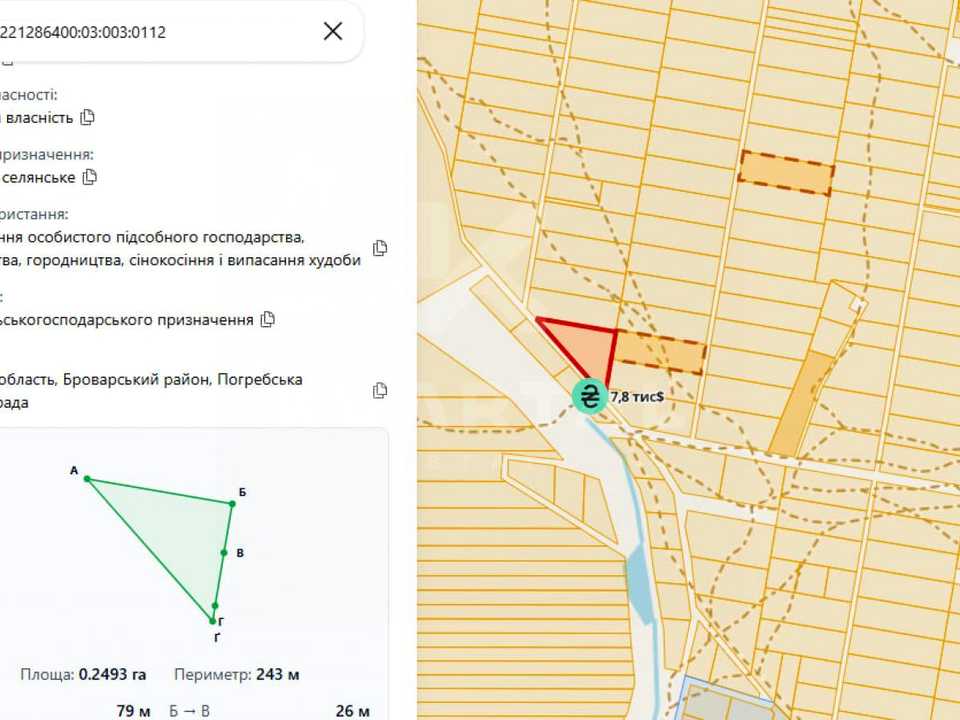Click the '26 м' segment length
The image size is (960, 720).
[x=353, y=711]
